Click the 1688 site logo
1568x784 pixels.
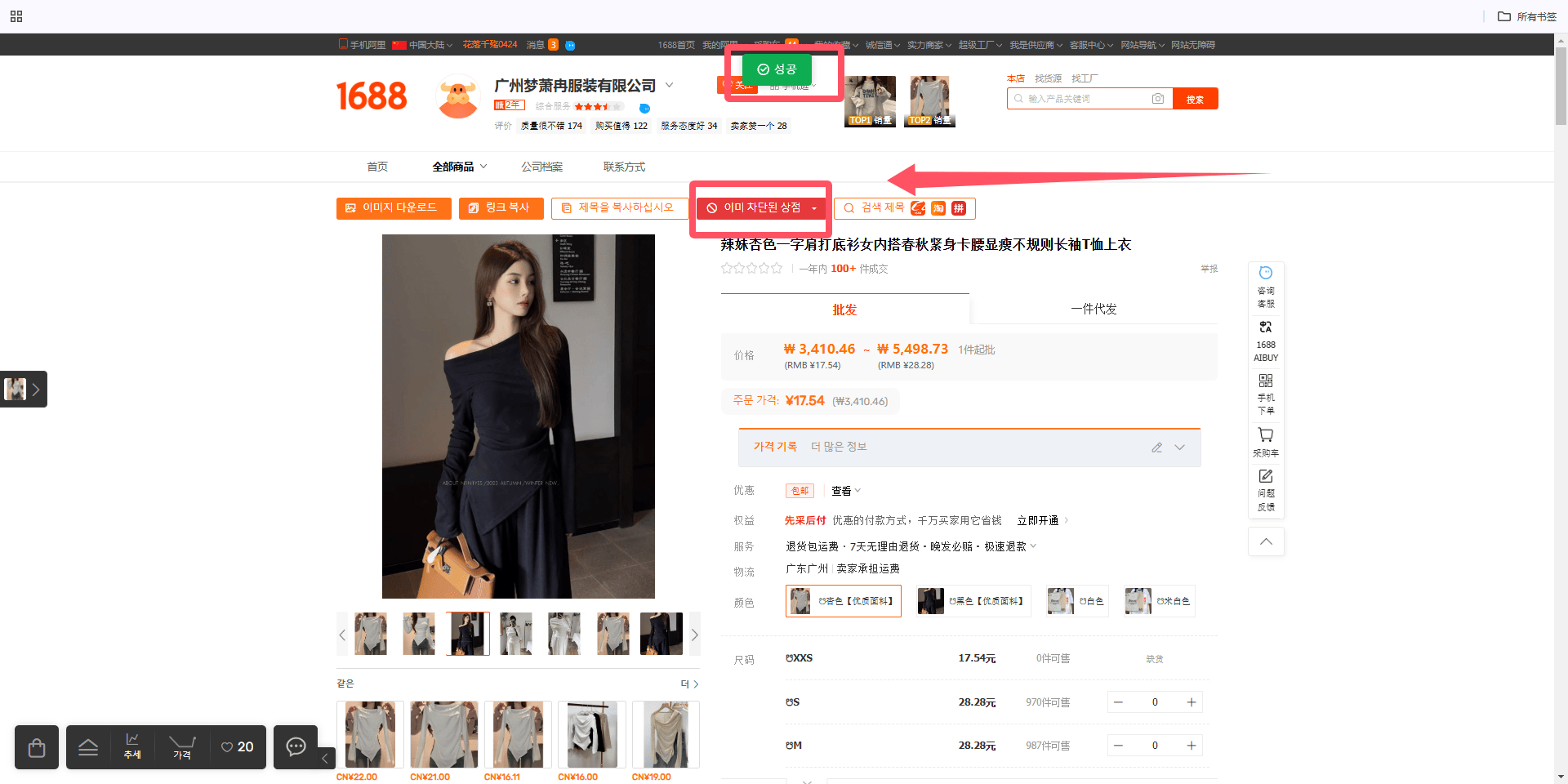[372, 96]
